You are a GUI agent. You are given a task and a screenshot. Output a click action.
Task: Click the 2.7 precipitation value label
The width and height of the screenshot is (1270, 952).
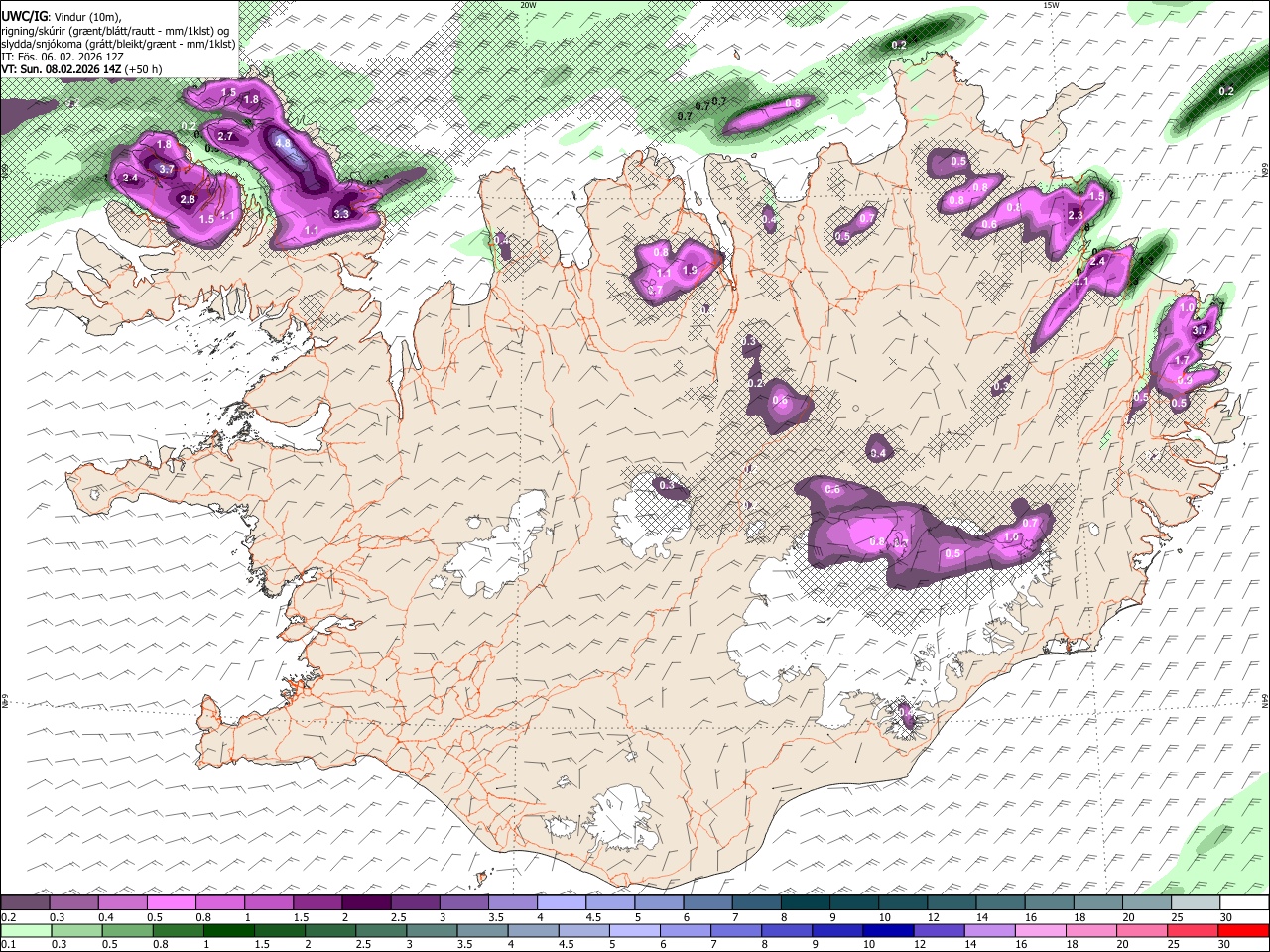click(x=225, y=137)
